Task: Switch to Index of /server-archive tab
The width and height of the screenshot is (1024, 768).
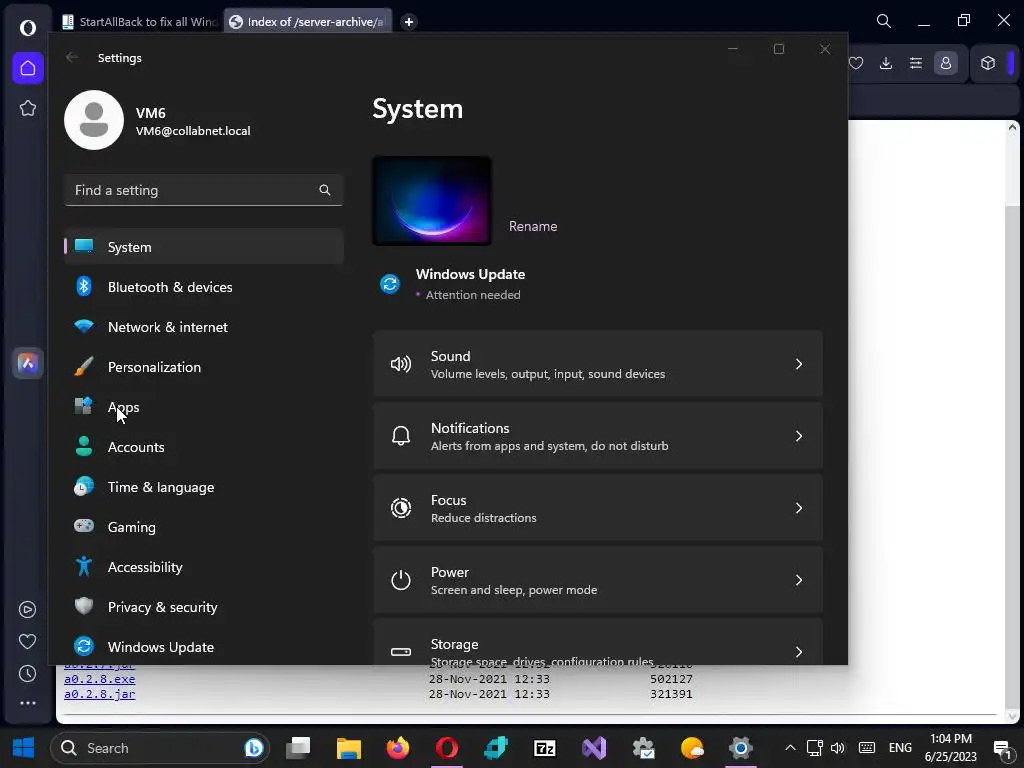Action: click(308, 22)
